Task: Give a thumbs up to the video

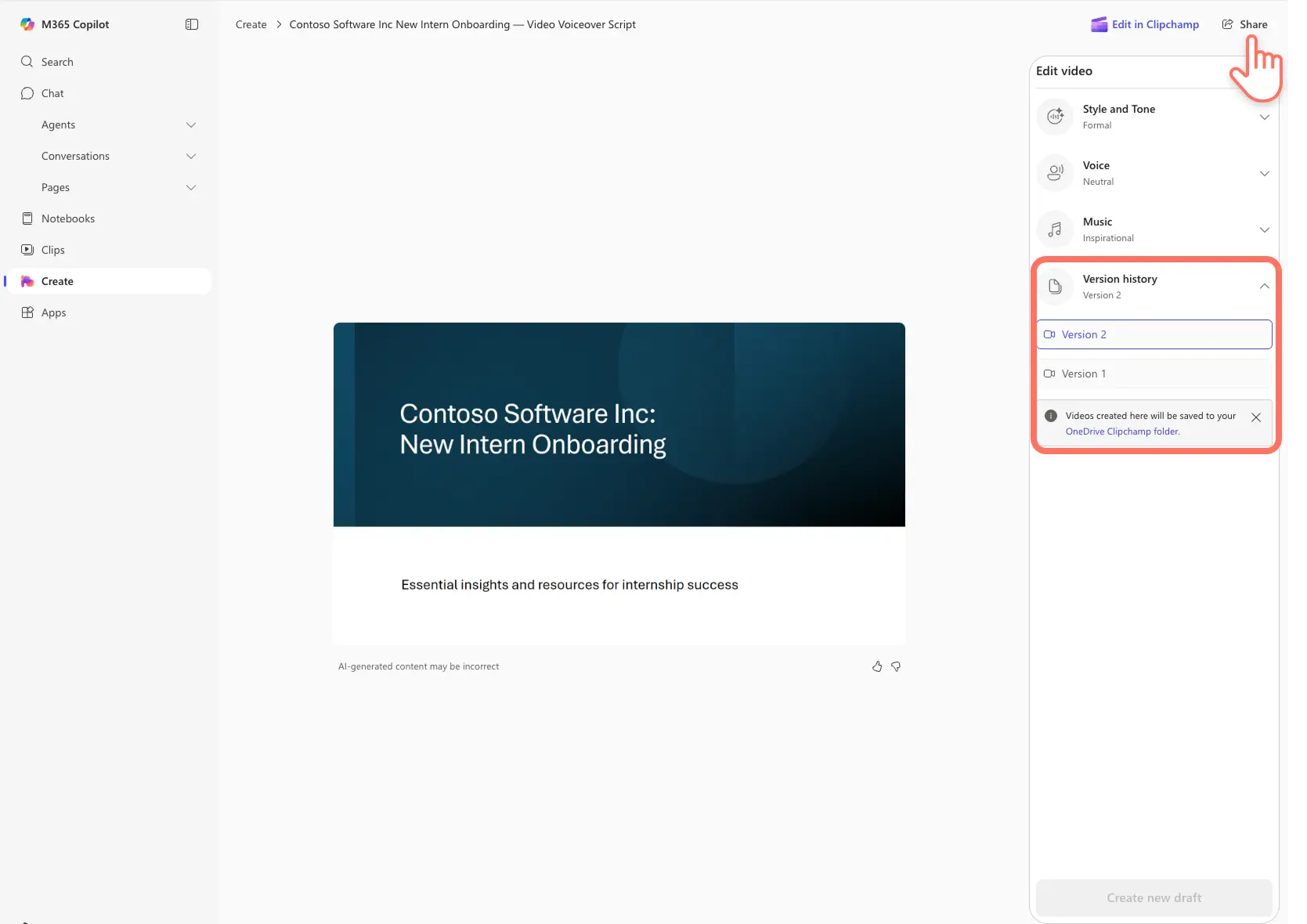Action: 877,666
